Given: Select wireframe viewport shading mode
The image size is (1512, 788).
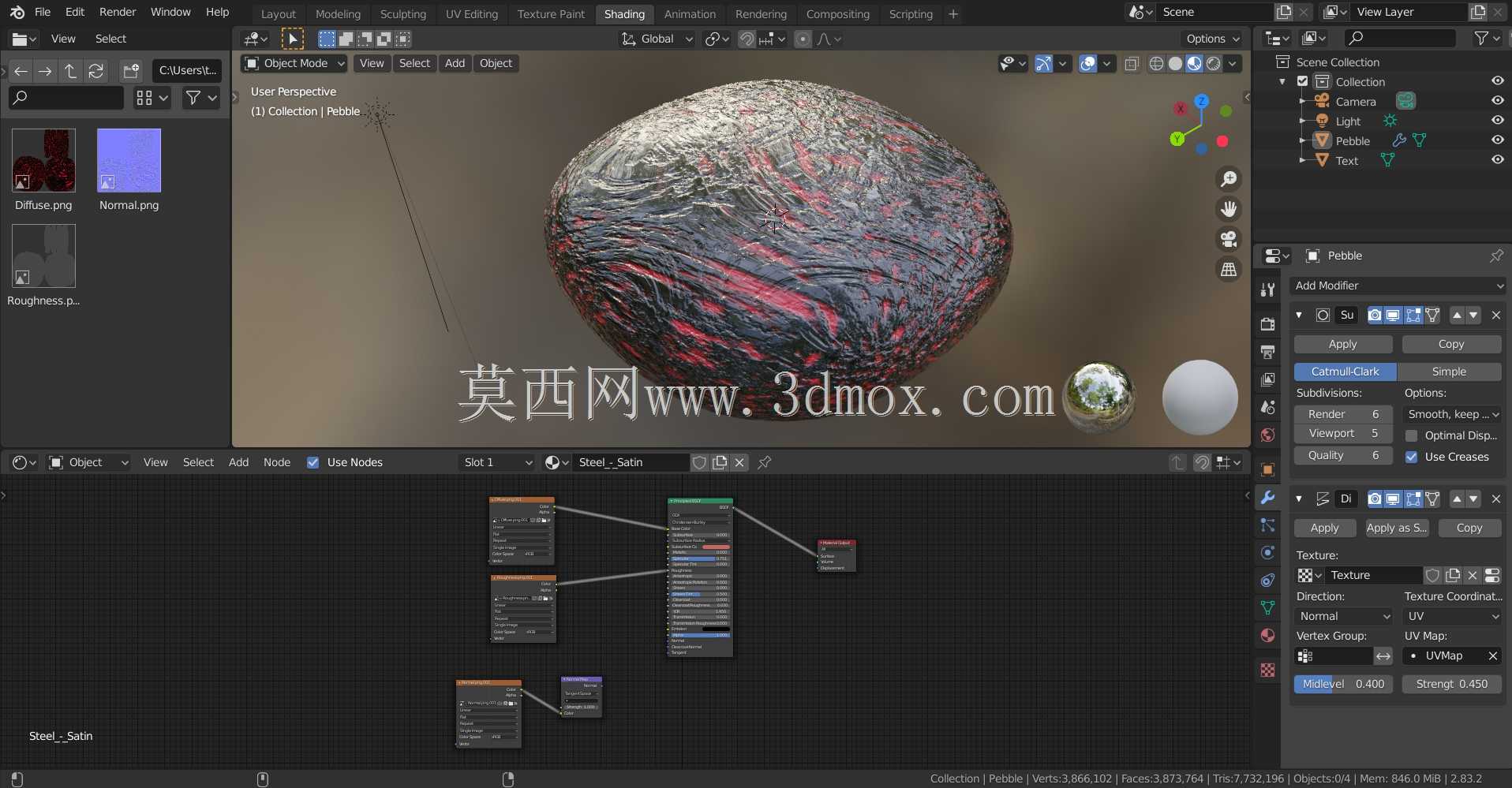Looking at the screenshot, I should tap(1156, 64).
